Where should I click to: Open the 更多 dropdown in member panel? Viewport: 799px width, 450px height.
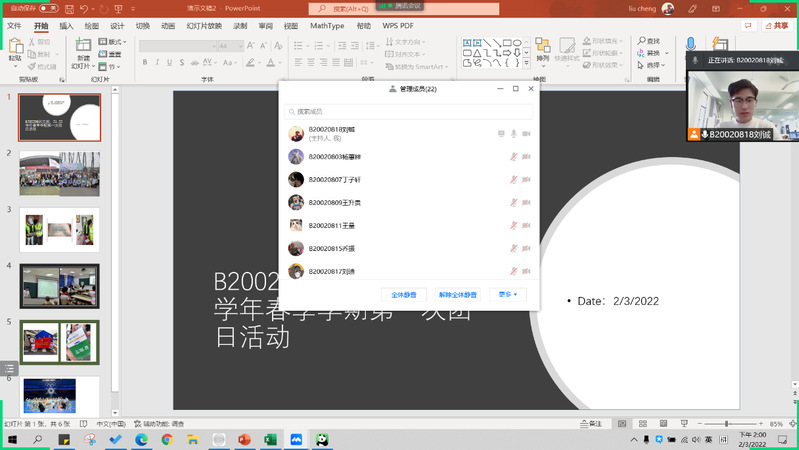point(508,295)
